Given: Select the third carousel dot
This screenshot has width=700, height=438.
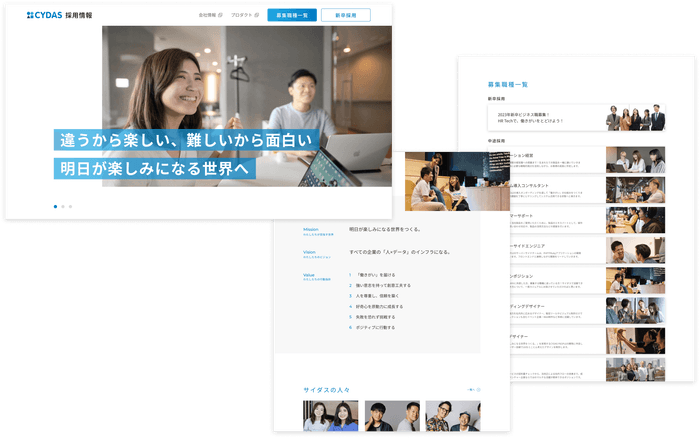Looking at the screenshot, I should 70,207.
